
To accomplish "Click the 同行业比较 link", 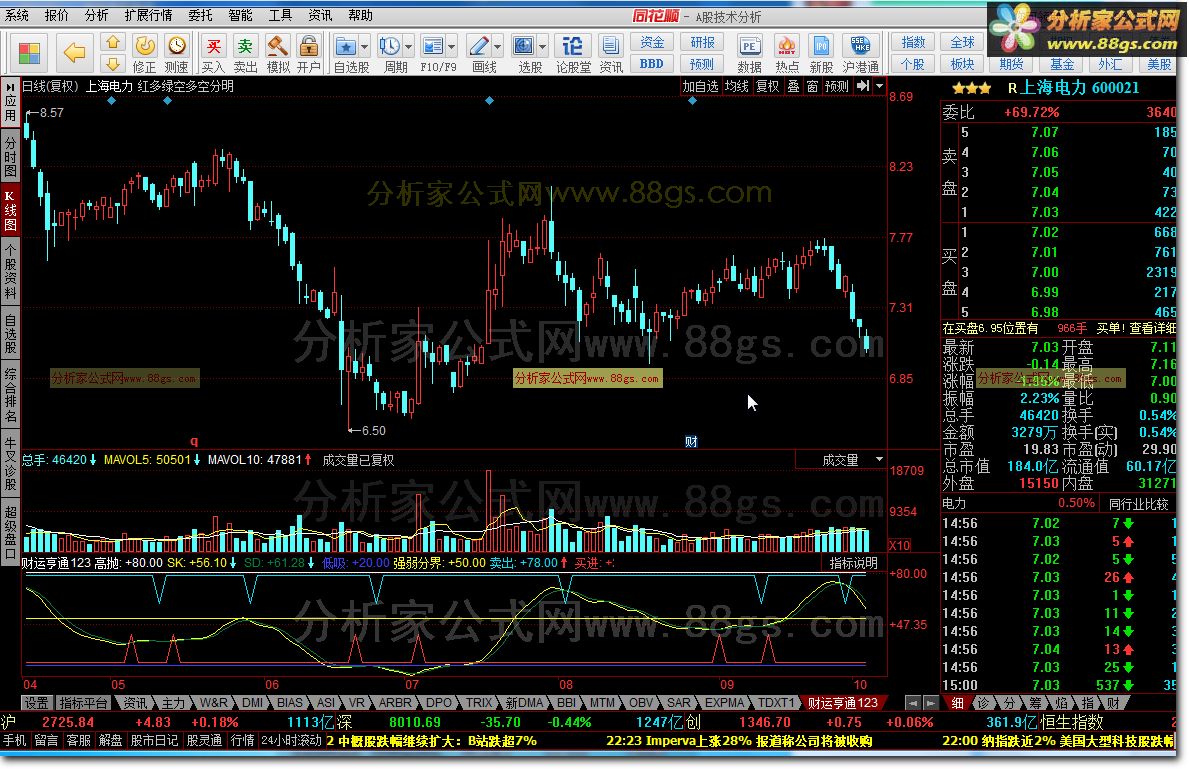I will point(1139,504).
